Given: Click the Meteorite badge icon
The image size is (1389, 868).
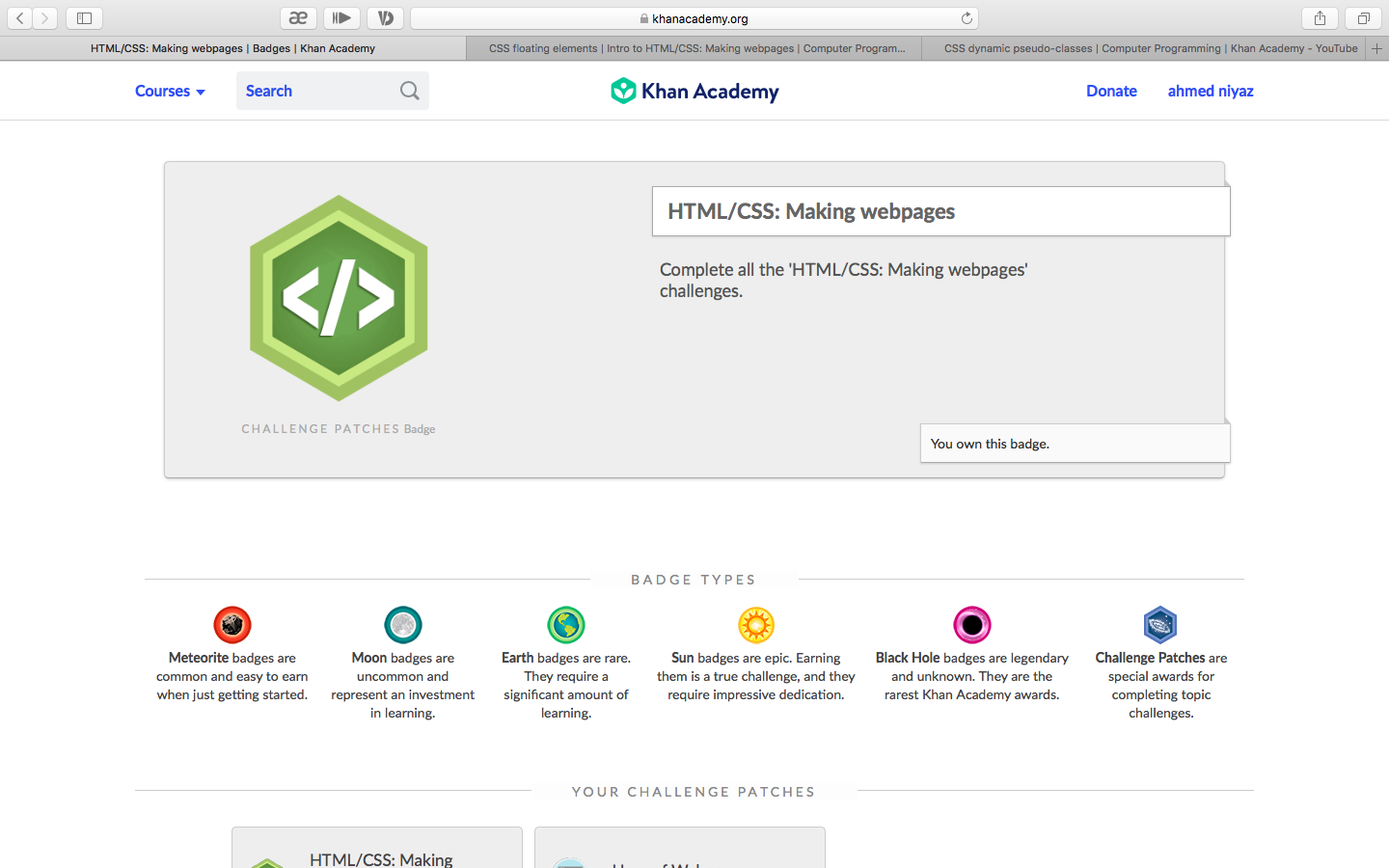Looking at the screenshot, I should coord(232,625).
